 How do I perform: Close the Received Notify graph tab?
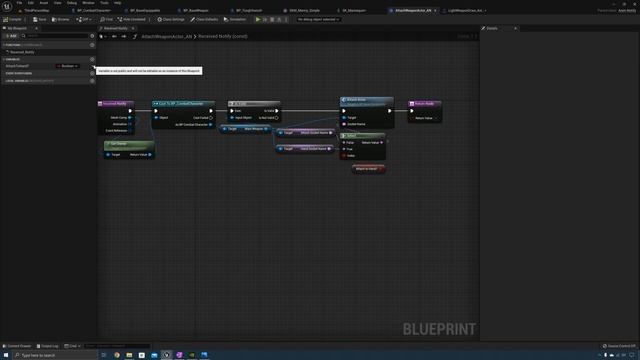[133, 28]
